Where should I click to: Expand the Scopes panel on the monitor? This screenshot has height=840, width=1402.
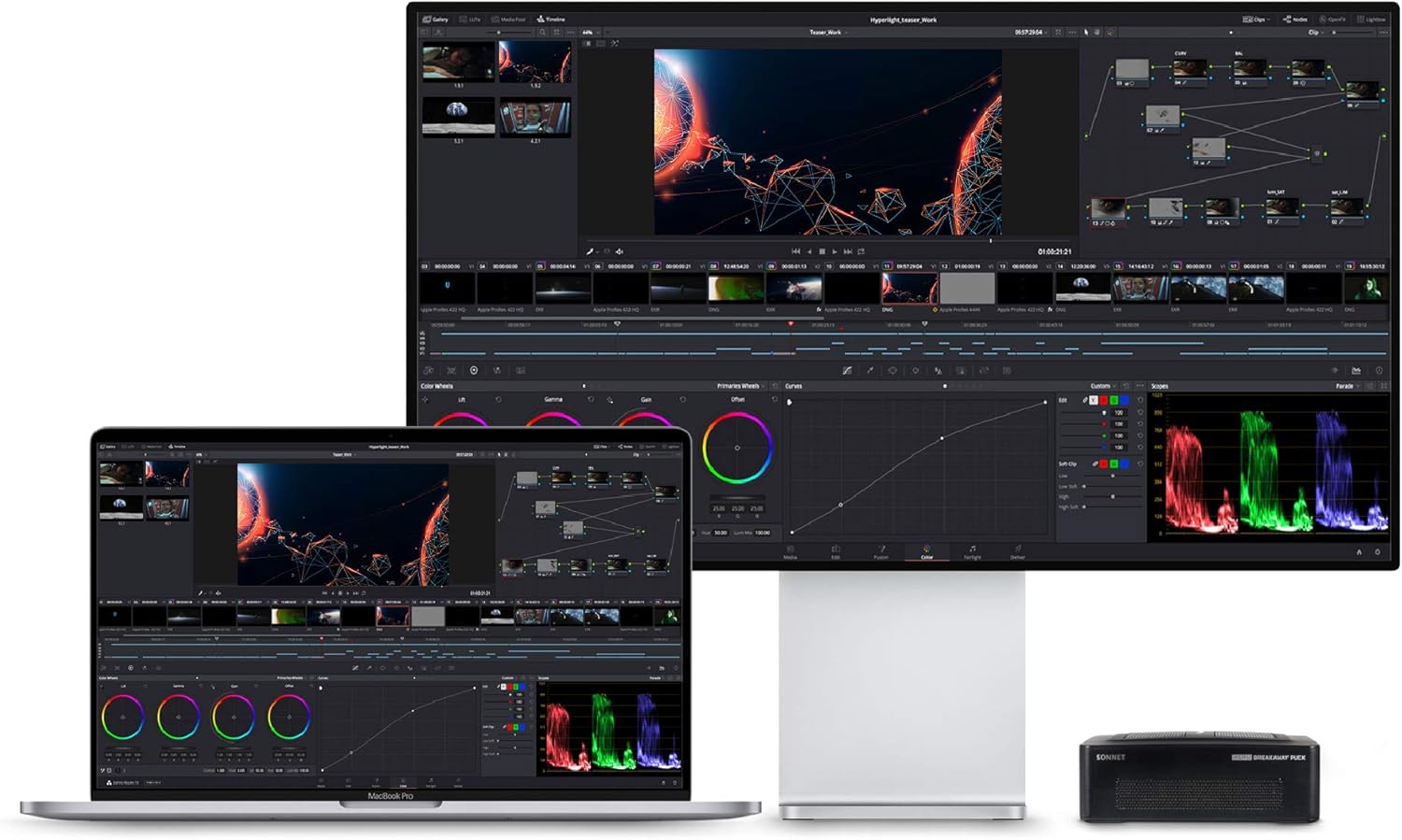pos(1384,386)
